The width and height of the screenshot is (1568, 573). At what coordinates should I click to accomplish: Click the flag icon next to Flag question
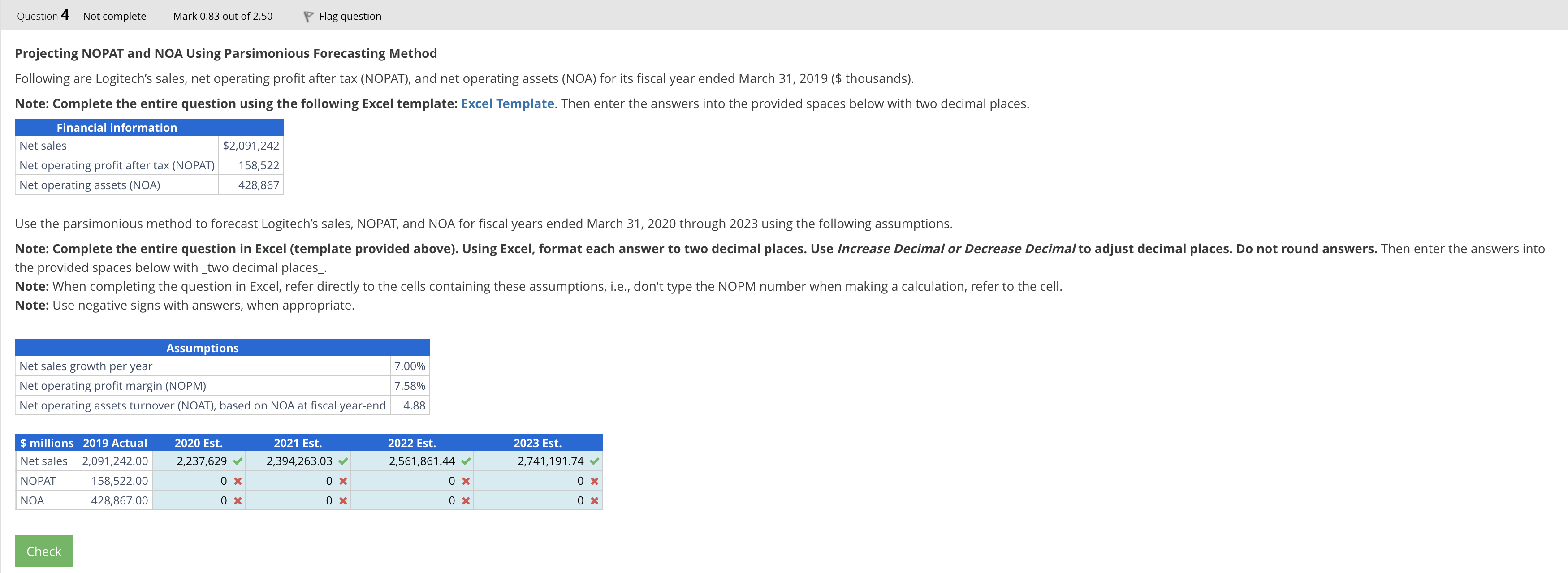coord(309,17)
